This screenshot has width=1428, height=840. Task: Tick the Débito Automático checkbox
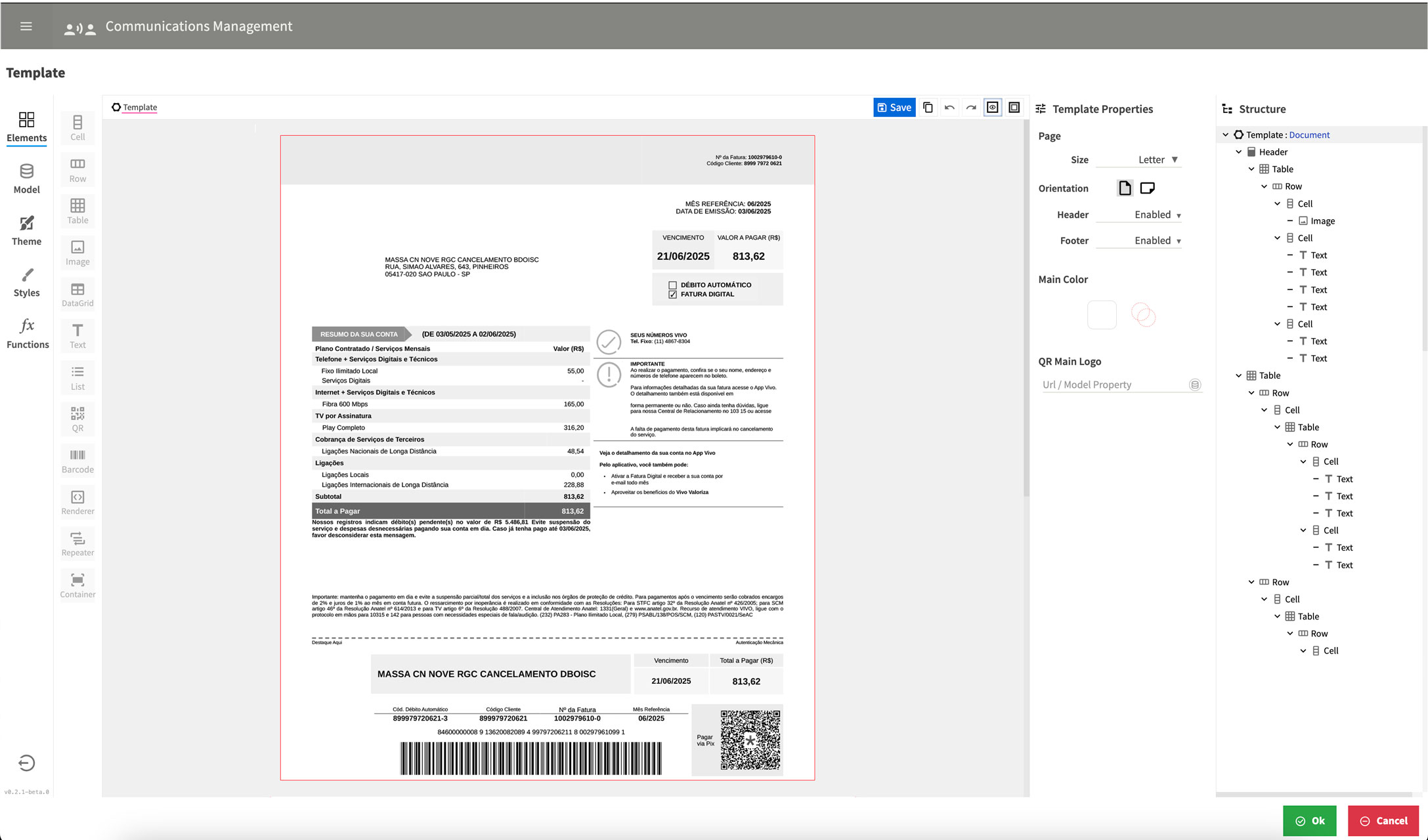672,285
